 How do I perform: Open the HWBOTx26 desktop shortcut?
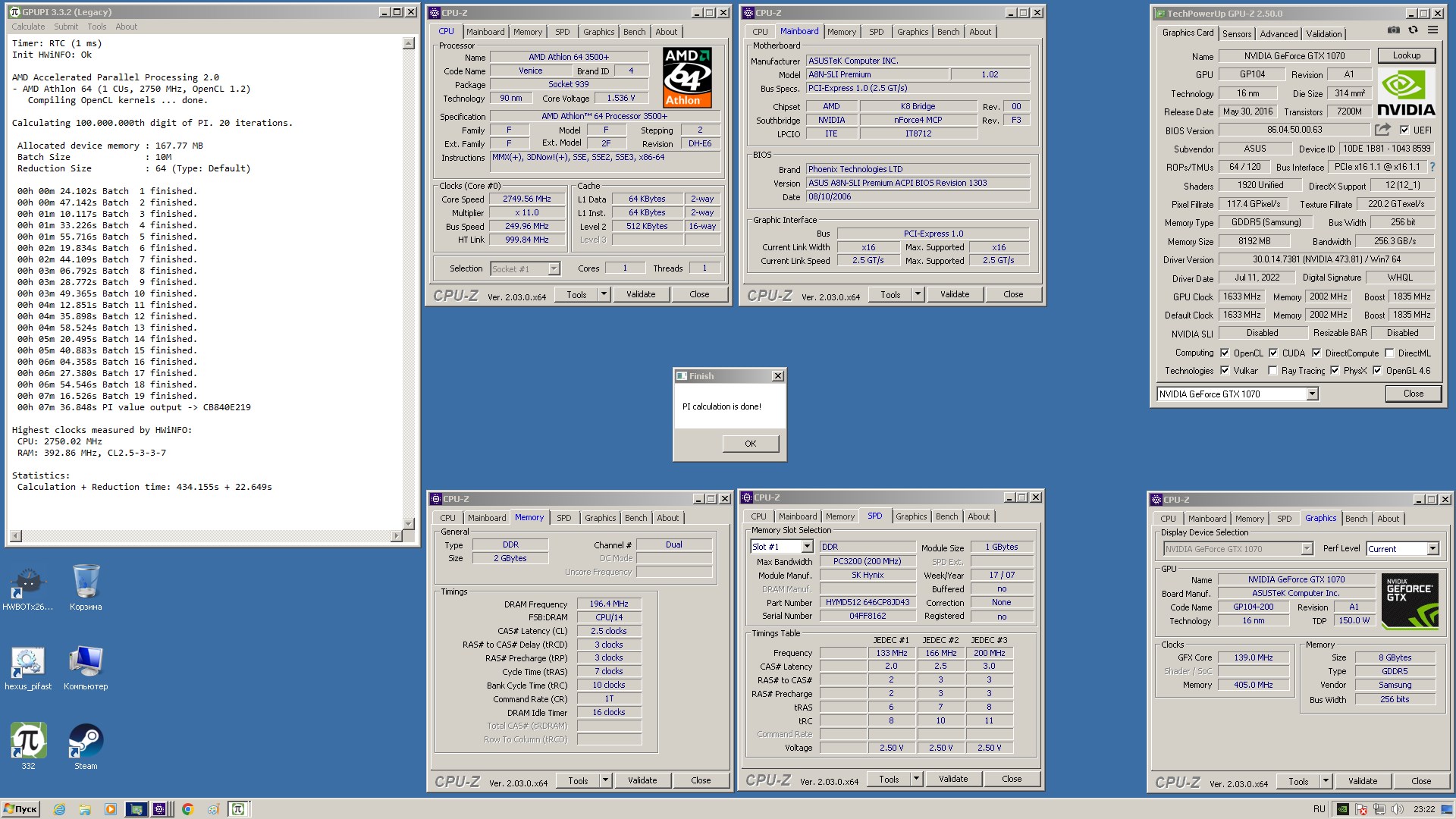(28, 589)
